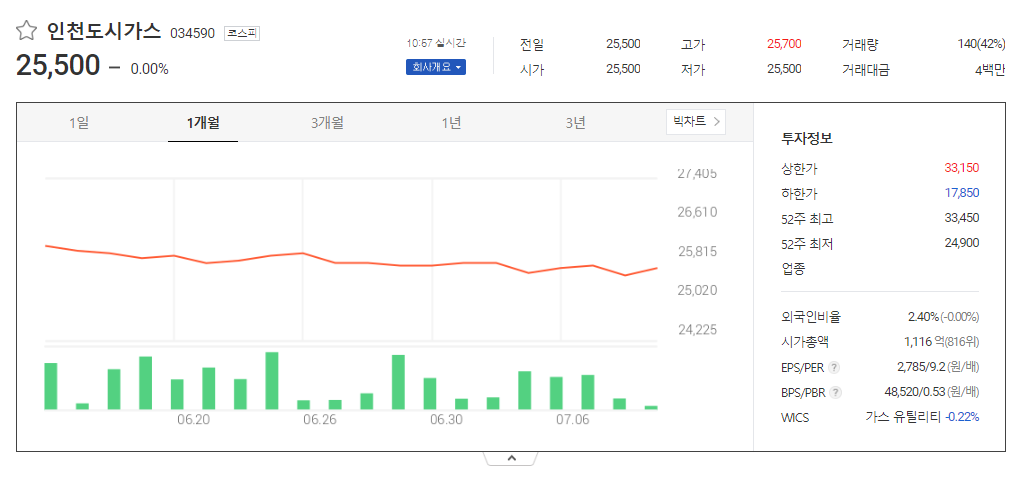Open the 가스 유틸리티 WICS sector

(903, 417)
